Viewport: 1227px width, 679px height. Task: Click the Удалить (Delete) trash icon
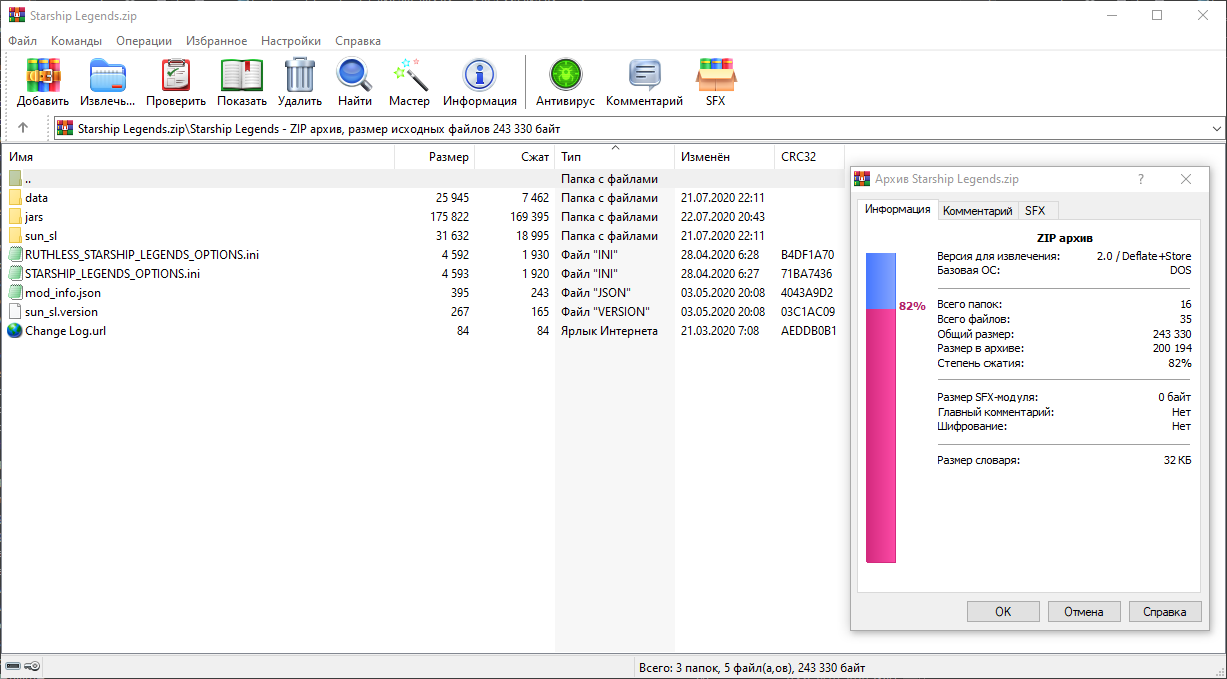coord(300,75)
